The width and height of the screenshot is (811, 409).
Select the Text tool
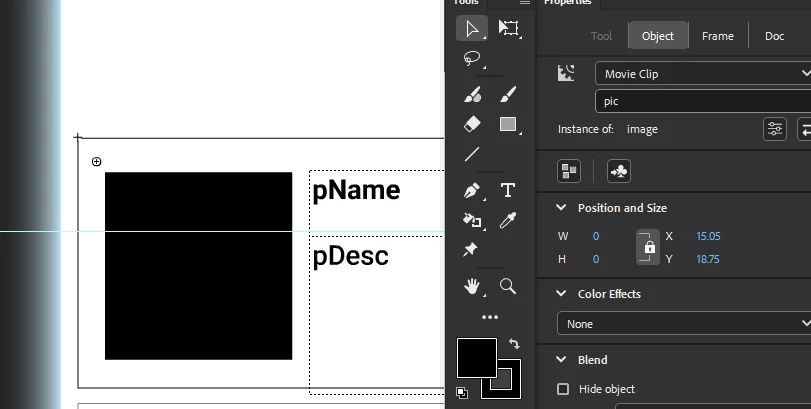(x=508, y=191)
